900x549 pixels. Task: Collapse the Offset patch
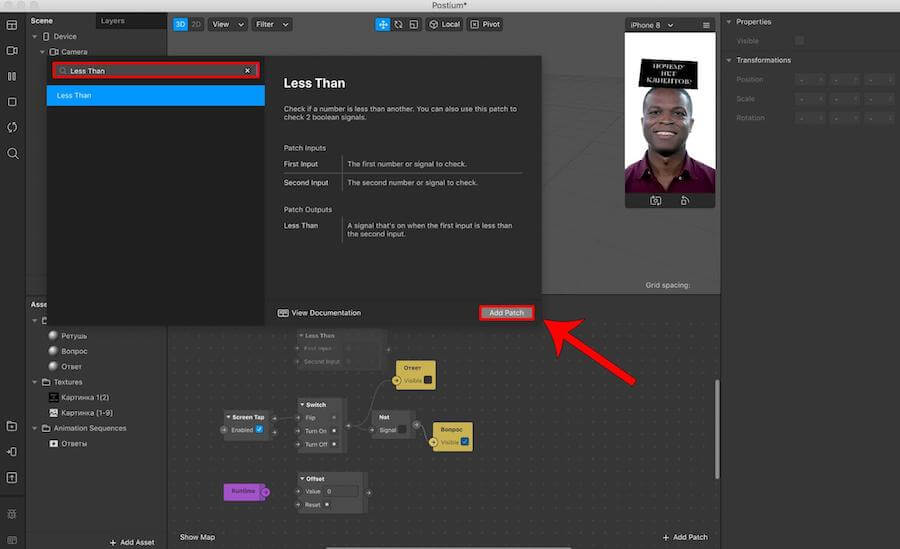302,478
